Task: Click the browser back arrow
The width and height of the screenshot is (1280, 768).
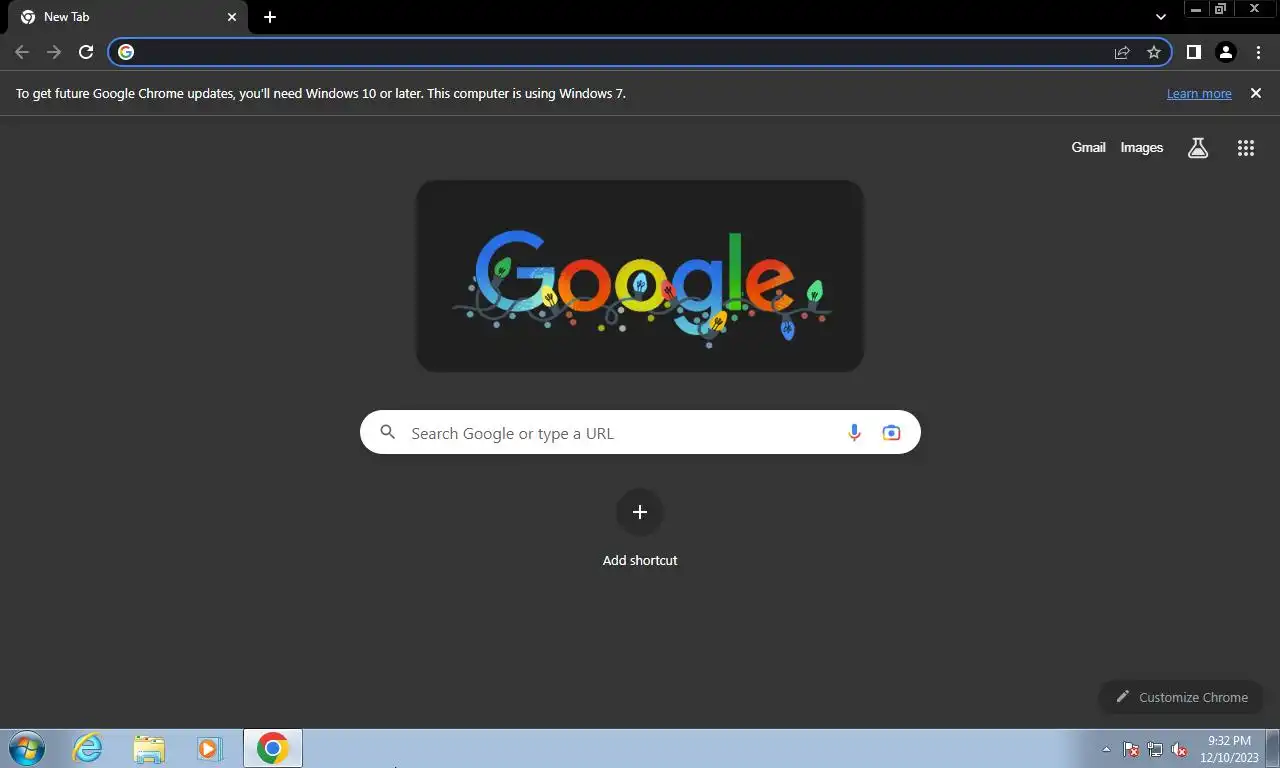Action: tap(22, 52)
